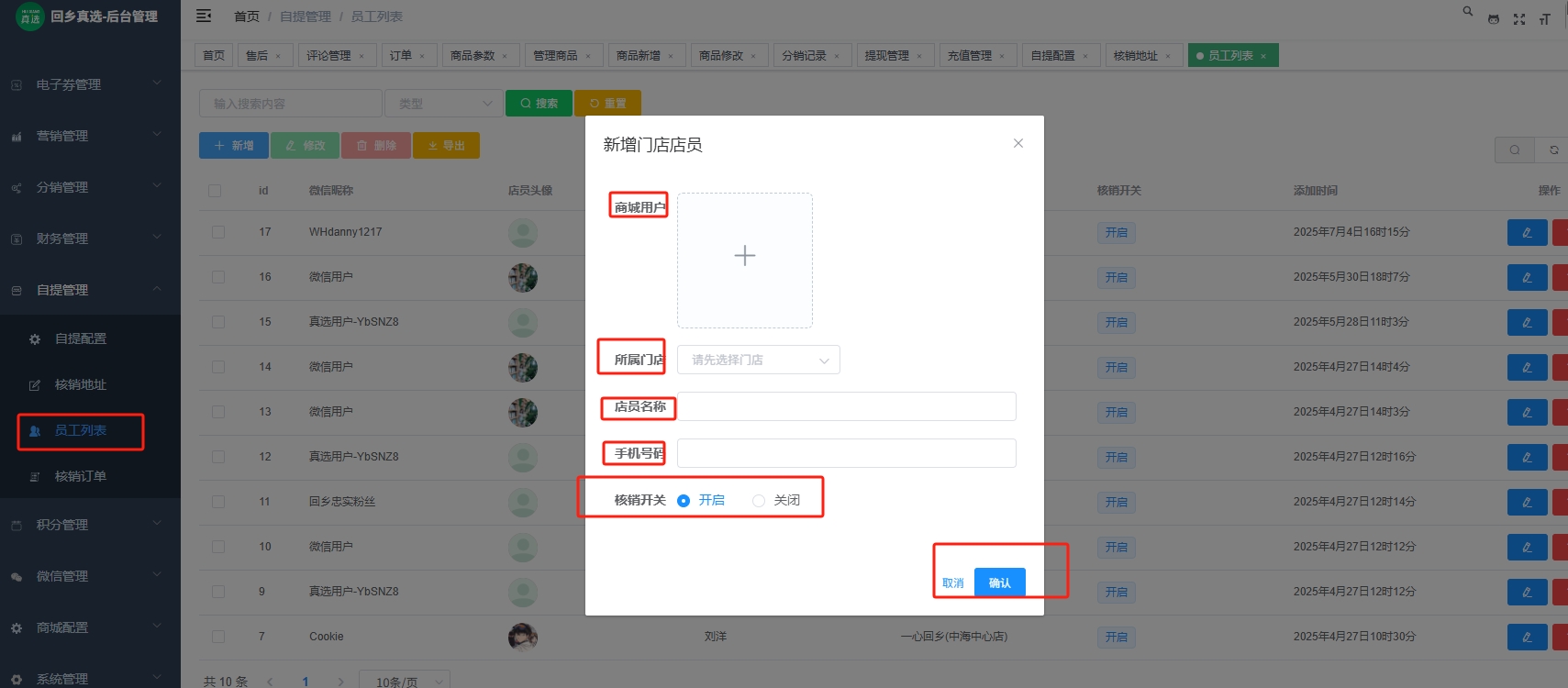Select the 关闭 radio option for 核销开关
This screenshot has width=1568, height=688.
[x=759, y=501]
